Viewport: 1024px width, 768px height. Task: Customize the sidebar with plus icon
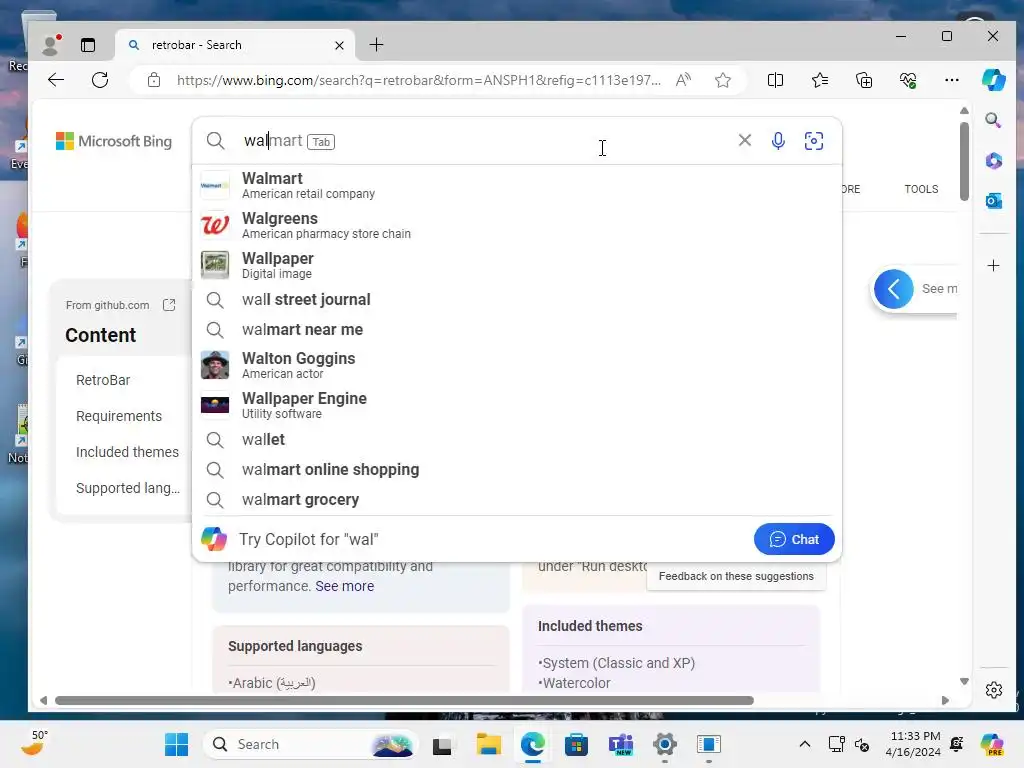pyautogui.click(x=993, y=266)
